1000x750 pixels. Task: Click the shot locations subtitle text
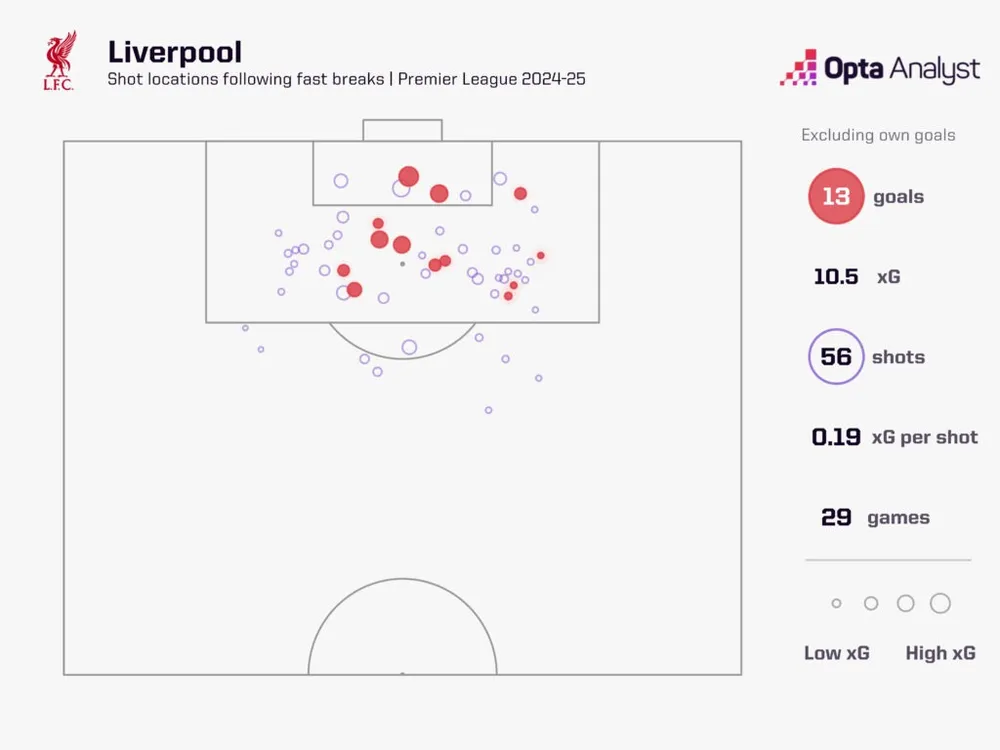tap(346, 79)
